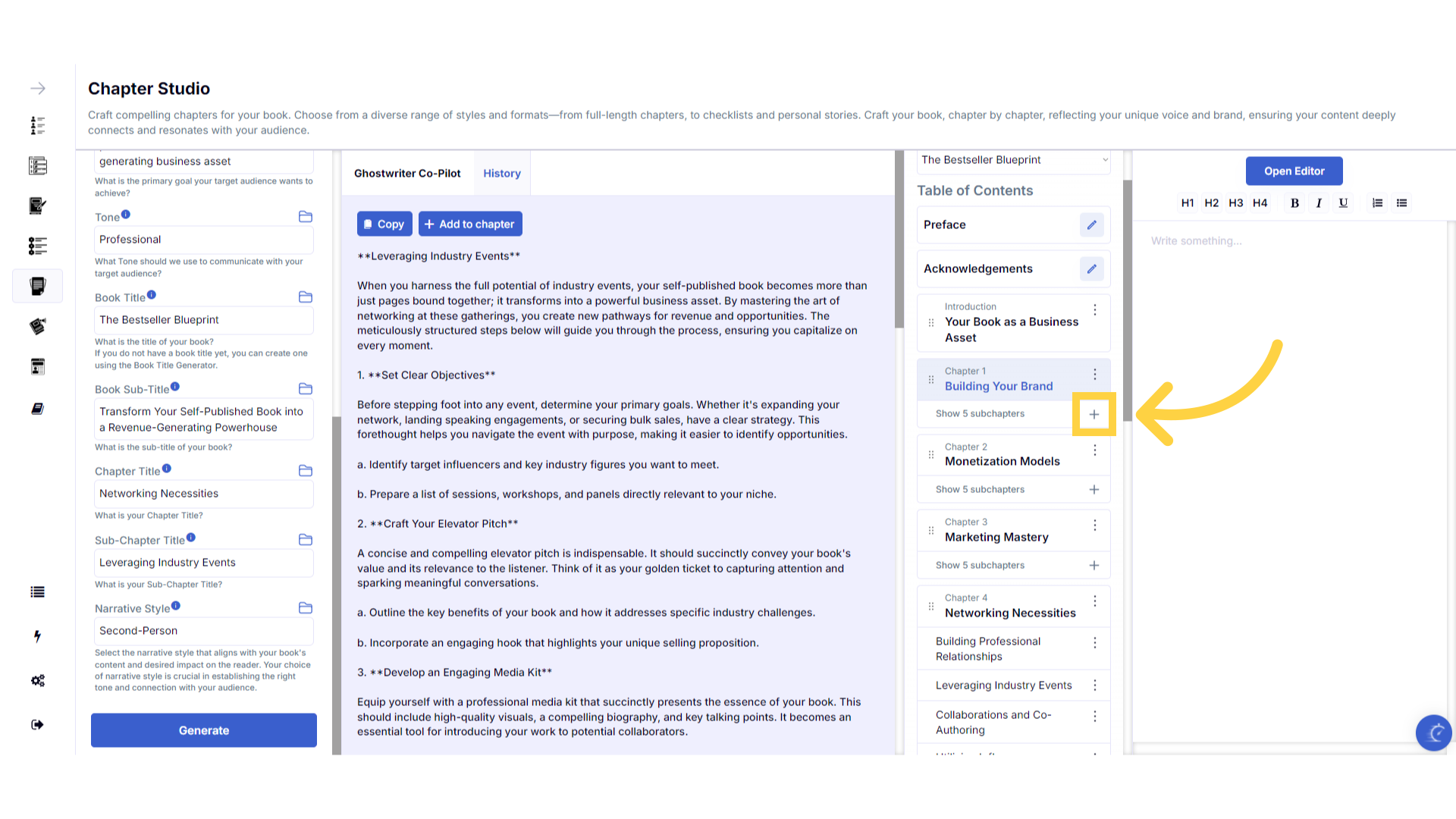The height and width of the screenshot is (819, 1456).
Task: Click the Chapter Title input field
Action: [203, 494]
